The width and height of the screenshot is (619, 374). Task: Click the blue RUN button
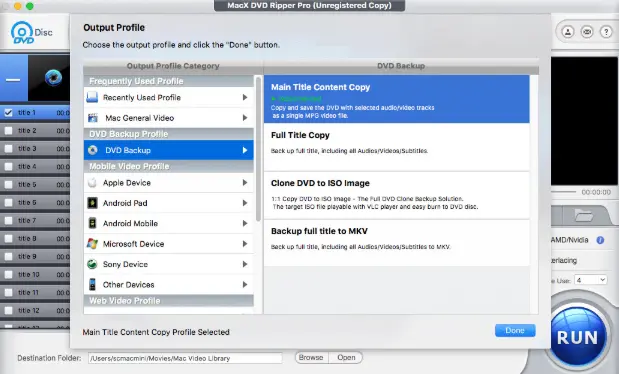578,337
